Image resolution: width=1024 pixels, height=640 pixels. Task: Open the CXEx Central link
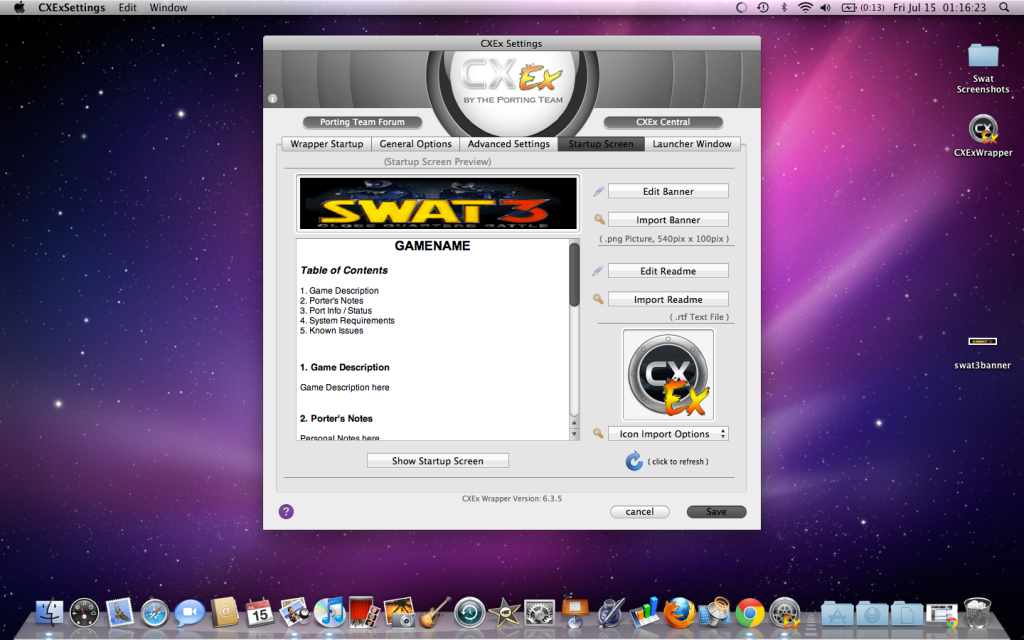coord(663,122)
